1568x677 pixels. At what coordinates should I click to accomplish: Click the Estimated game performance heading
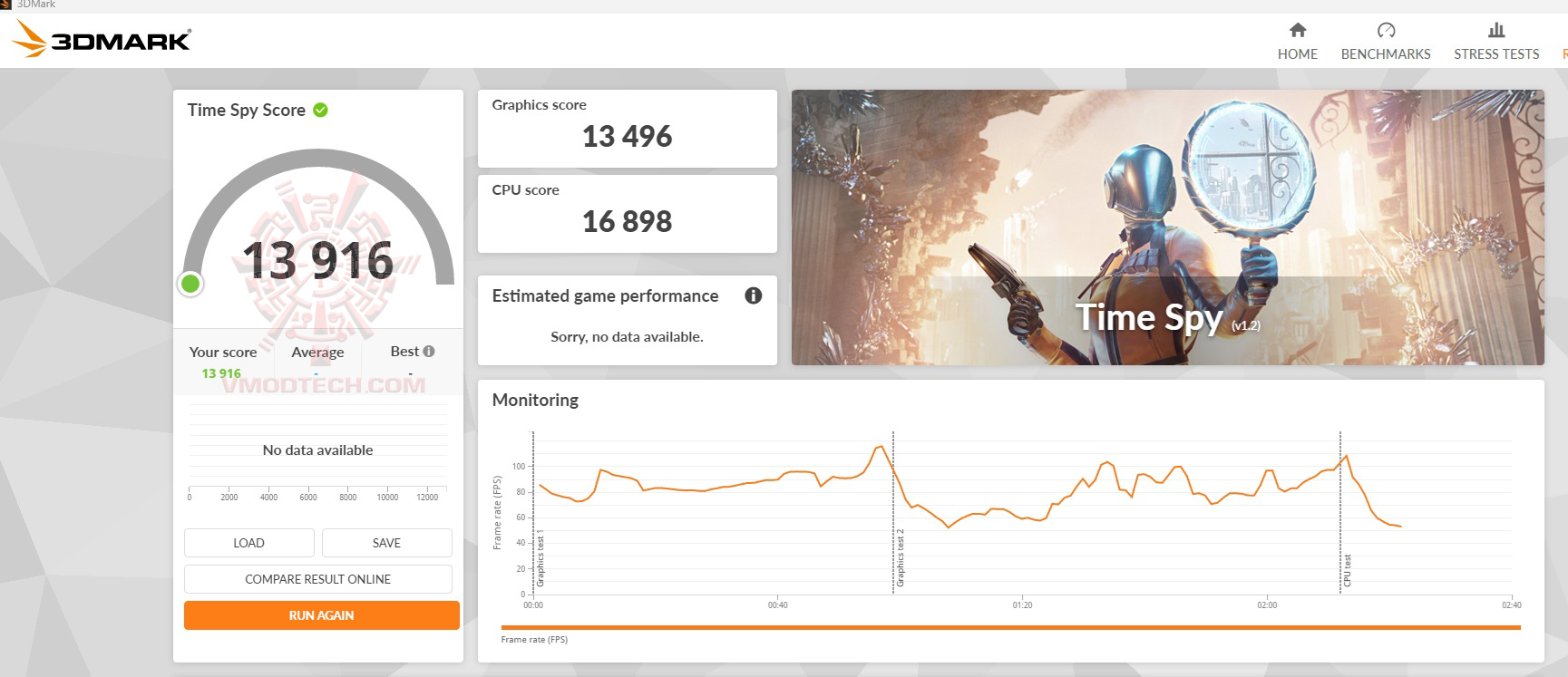pyautogui.click(x=605, y=295)
